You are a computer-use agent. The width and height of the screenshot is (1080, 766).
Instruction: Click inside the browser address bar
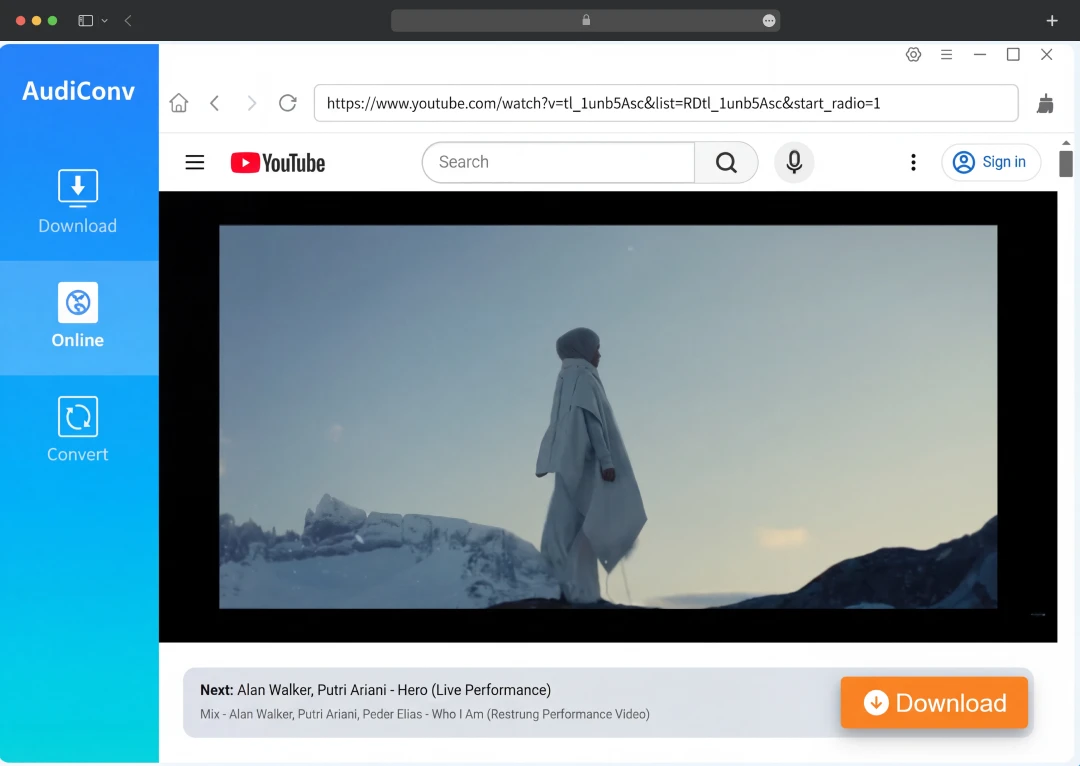click(x=666, y=102)
